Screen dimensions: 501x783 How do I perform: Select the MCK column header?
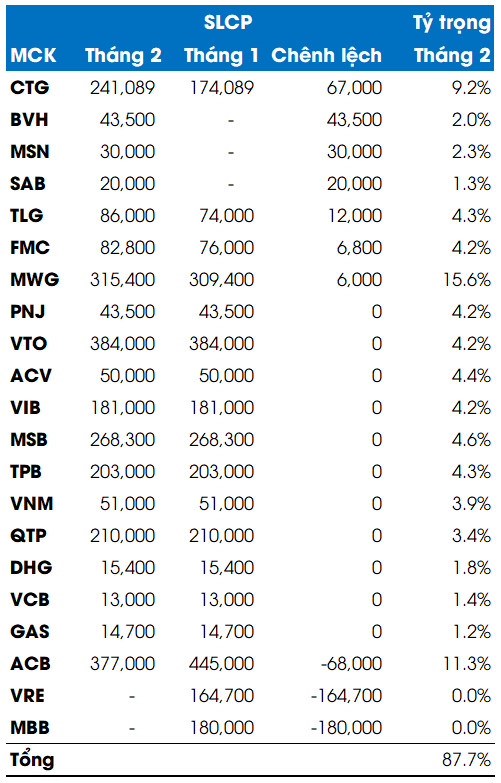[33, 55]
